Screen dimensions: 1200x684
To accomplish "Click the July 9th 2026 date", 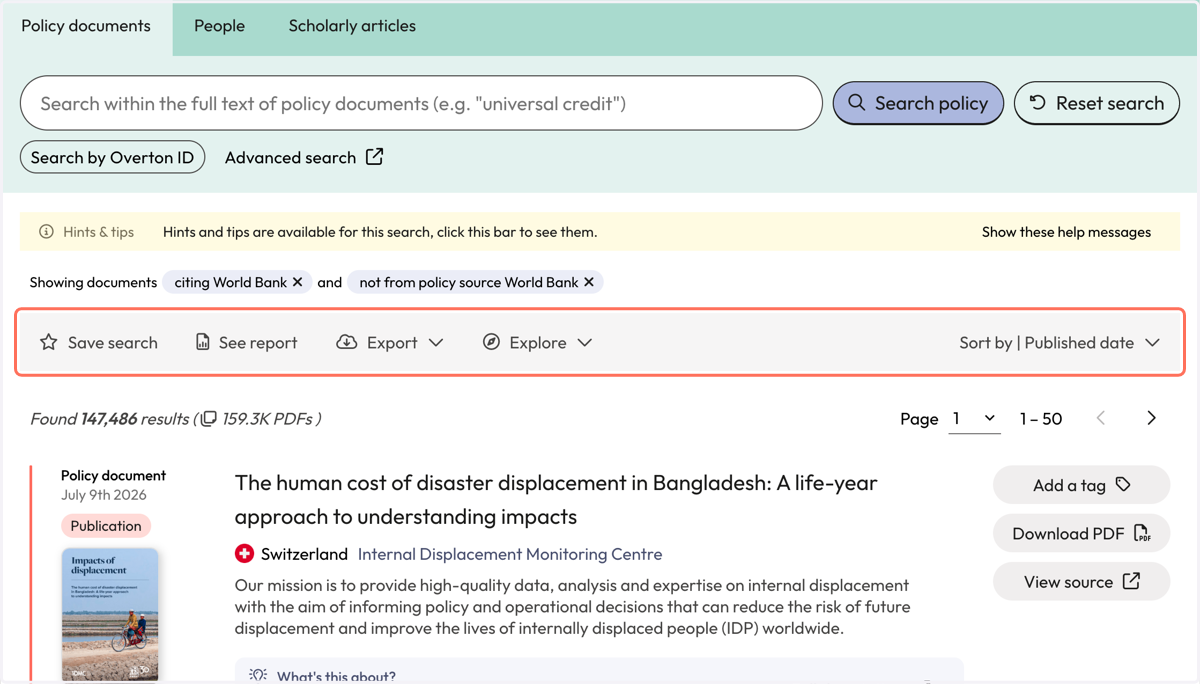I will [x=104, y=495].
